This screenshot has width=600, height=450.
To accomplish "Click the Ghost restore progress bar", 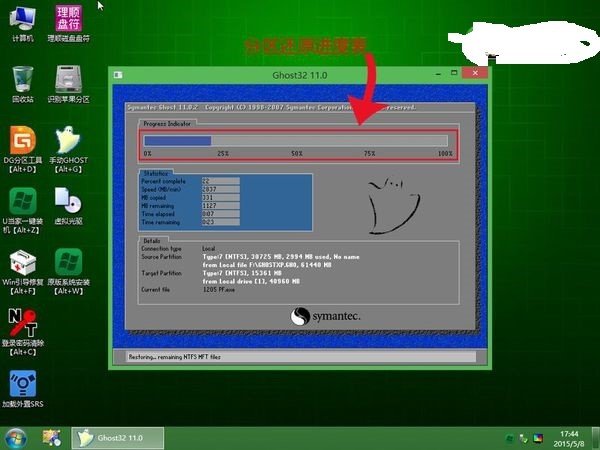I will coord(298,141).
